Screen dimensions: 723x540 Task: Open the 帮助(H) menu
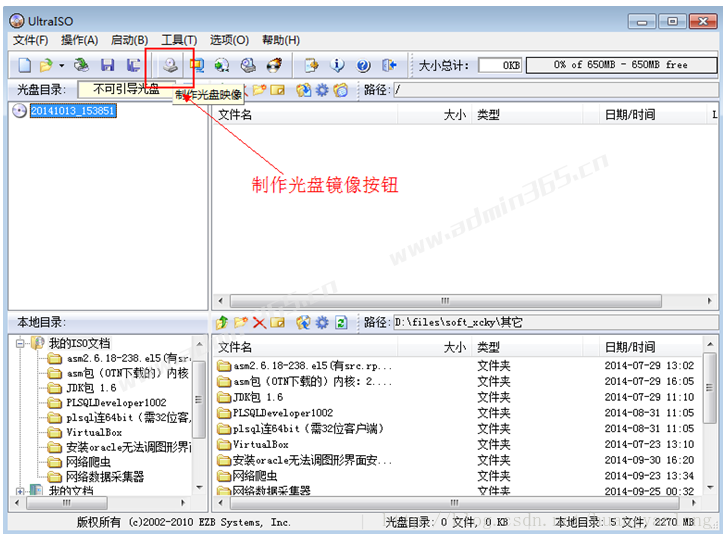281,40
